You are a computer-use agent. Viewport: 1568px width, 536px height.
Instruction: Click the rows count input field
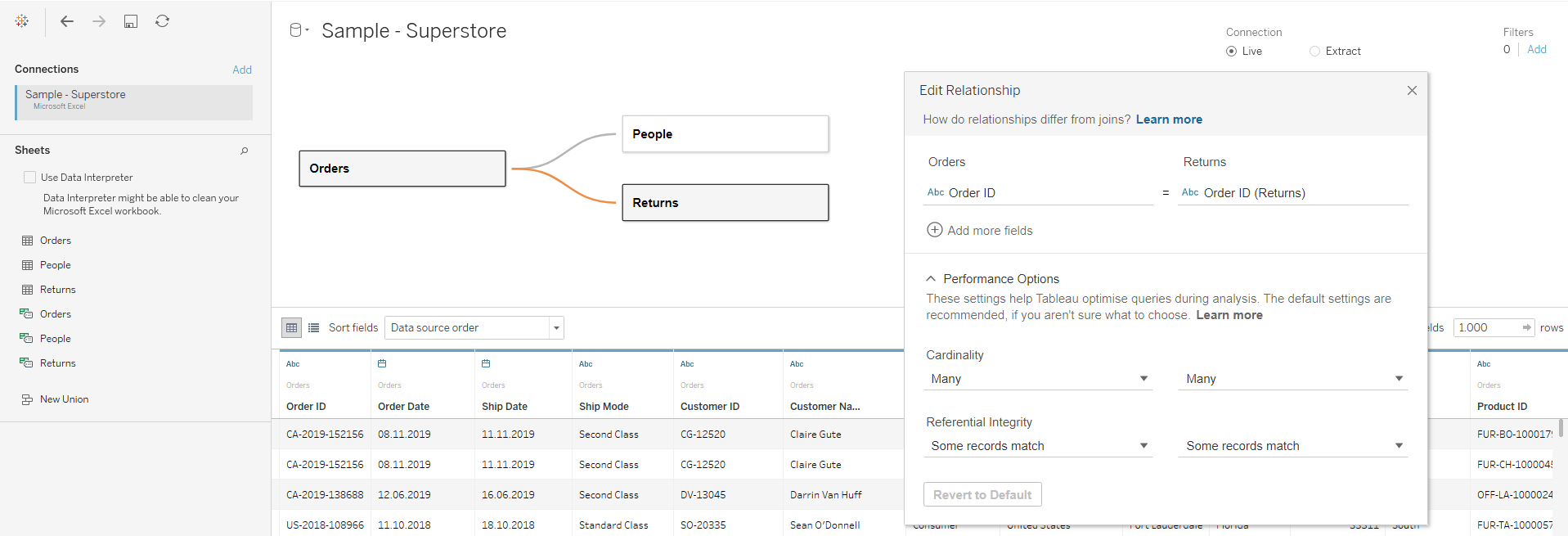(1486, 327)
